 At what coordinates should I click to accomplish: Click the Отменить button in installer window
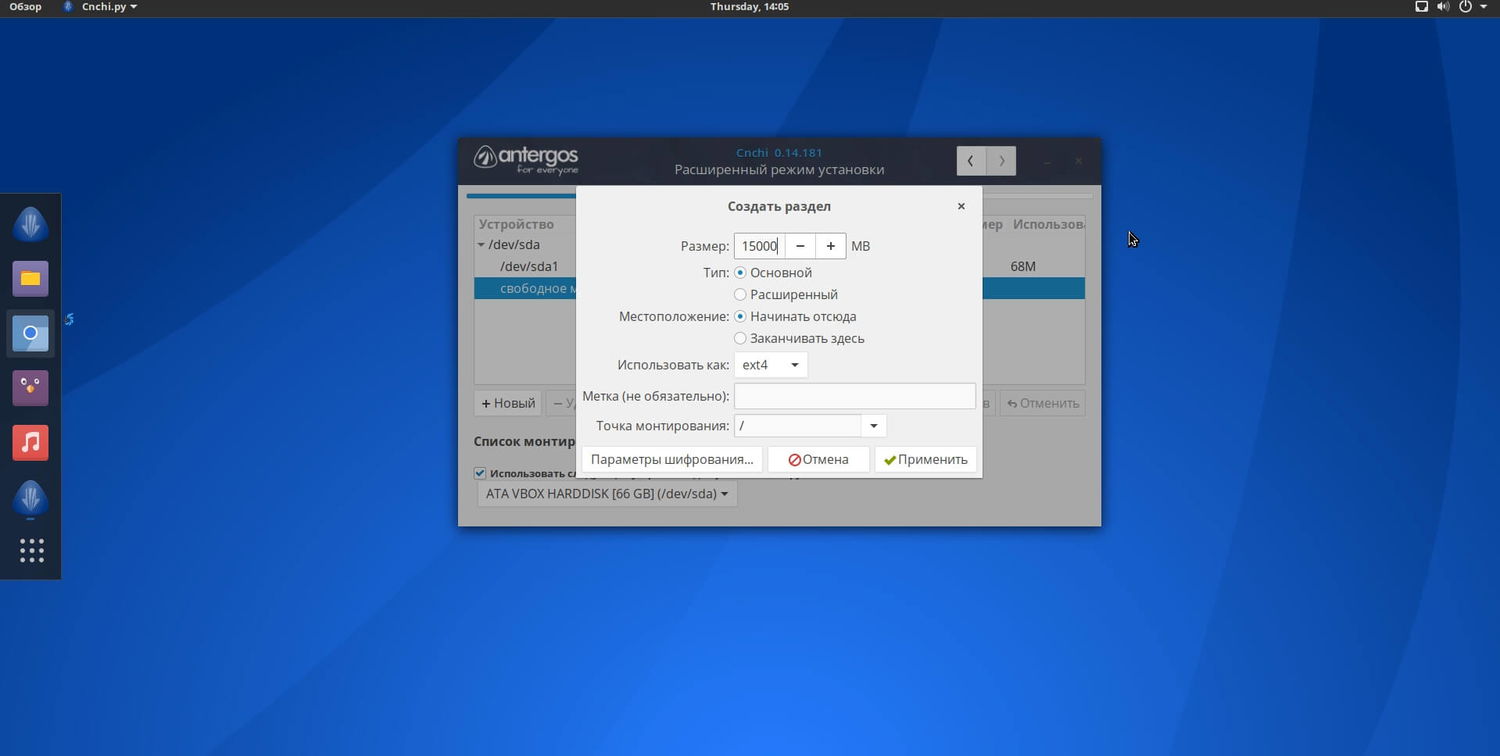click(x=1042, y=404)
